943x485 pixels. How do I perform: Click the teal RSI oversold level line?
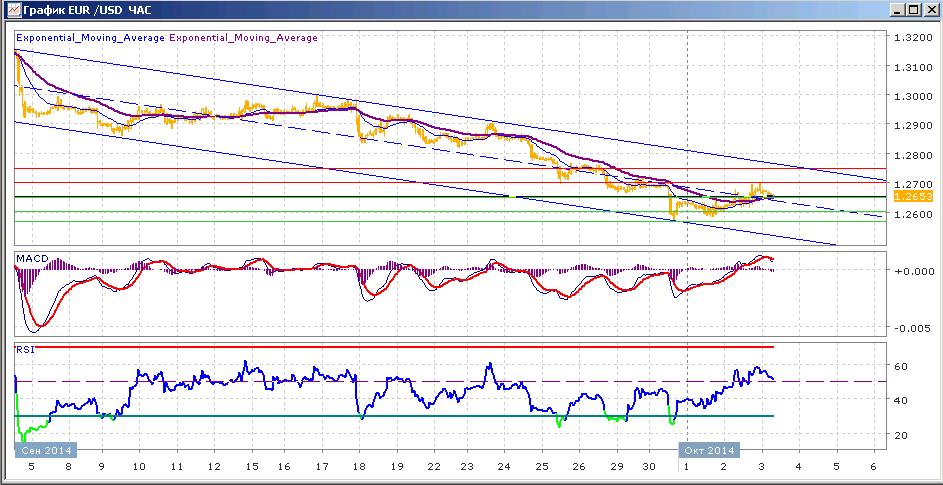[x=394, y=416]
